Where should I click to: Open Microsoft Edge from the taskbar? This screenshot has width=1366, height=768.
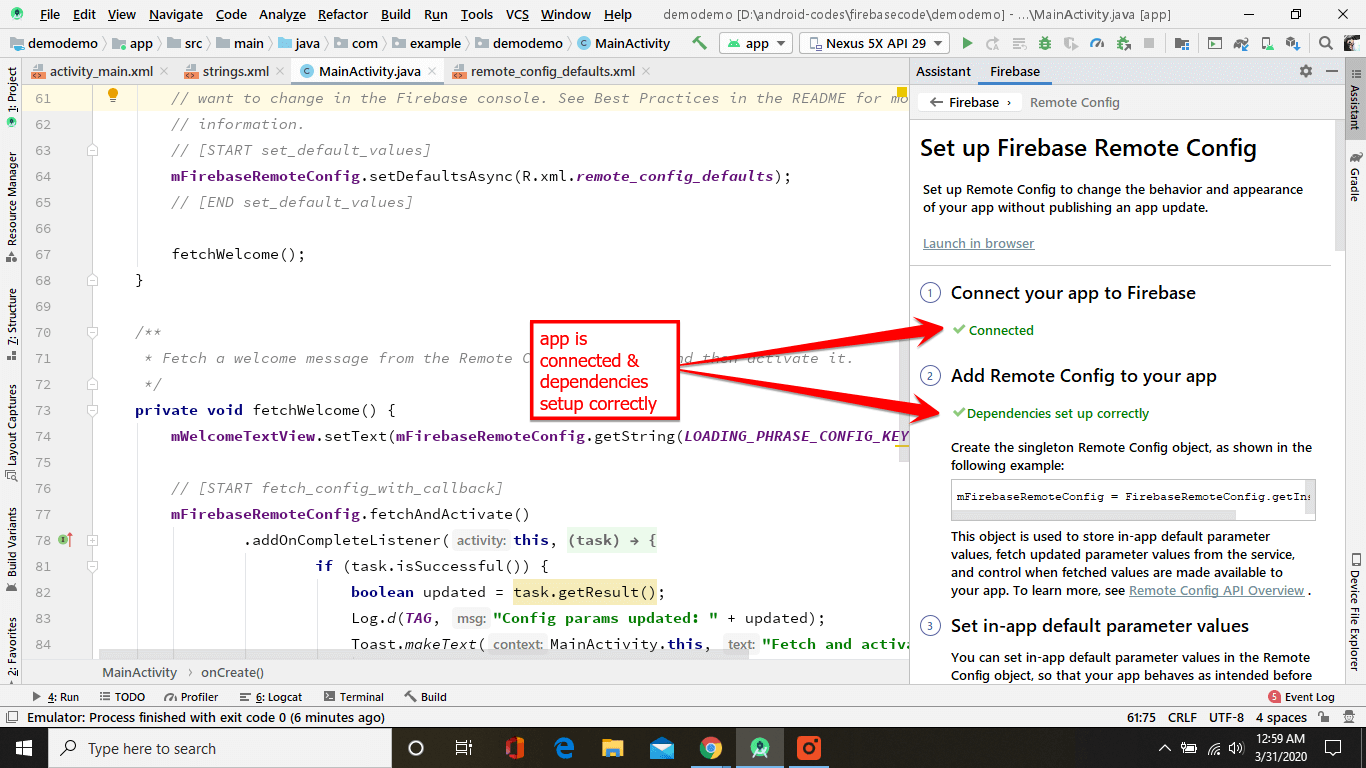point(564,748)
